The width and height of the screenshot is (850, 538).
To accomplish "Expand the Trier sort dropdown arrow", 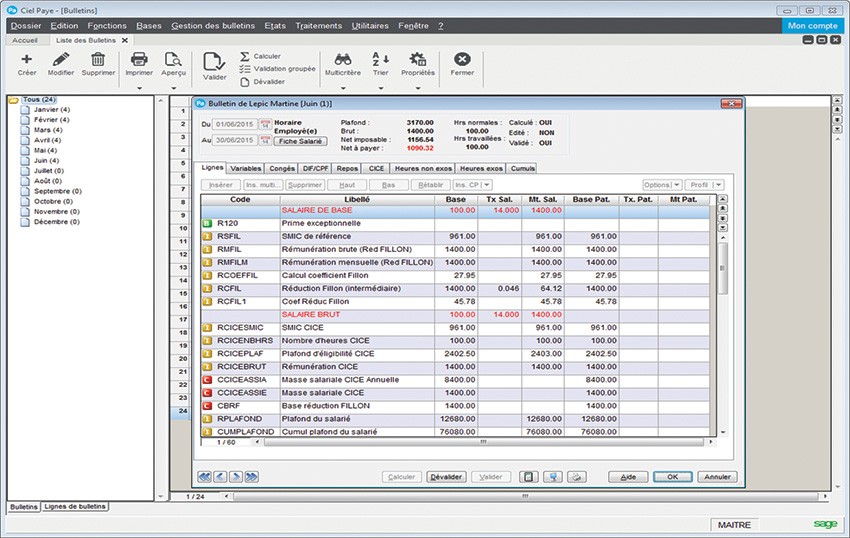I will point(380,88).
